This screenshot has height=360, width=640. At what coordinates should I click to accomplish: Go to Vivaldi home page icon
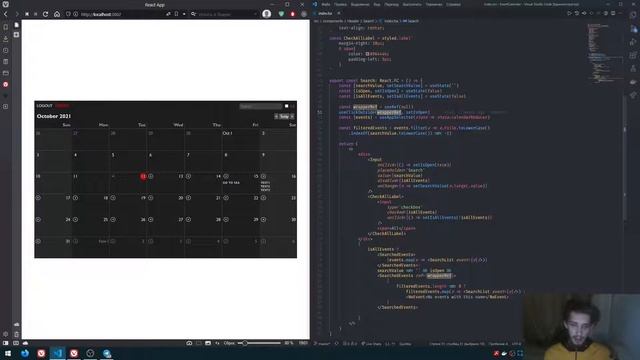coord(57,14)
